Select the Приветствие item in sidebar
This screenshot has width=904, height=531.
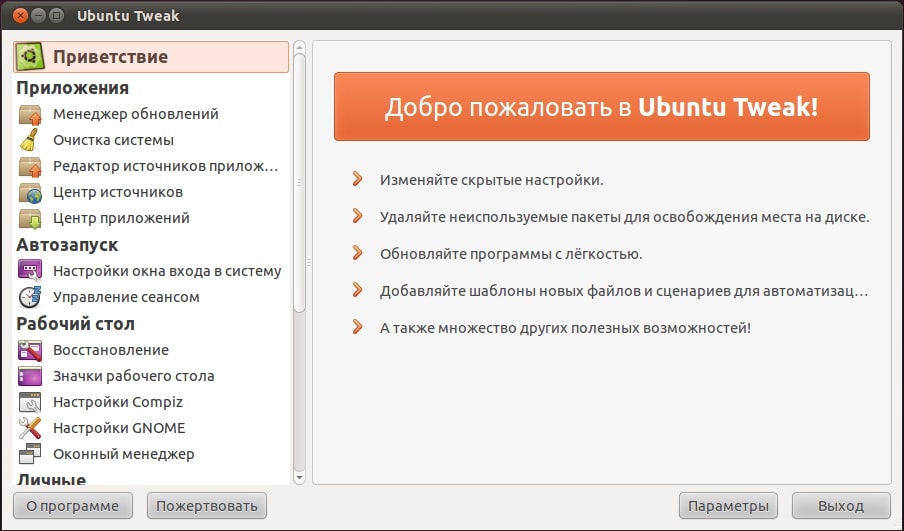coord(150,57)
